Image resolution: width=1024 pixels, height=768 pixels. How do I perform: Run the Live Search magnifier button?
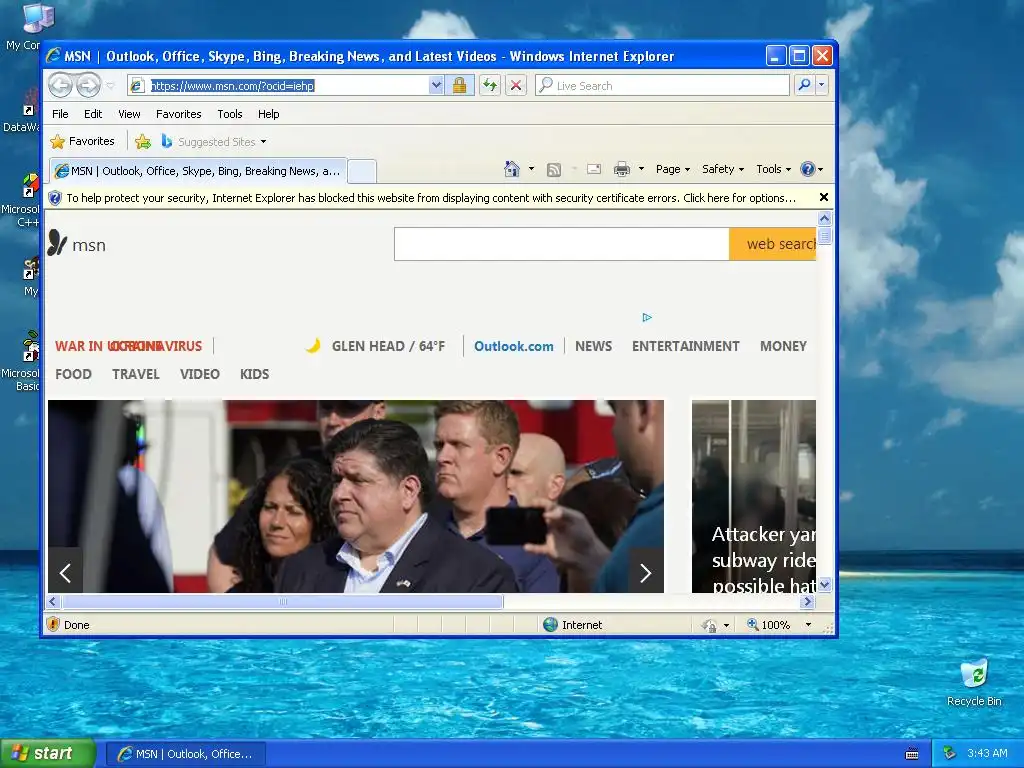(805, 85)
